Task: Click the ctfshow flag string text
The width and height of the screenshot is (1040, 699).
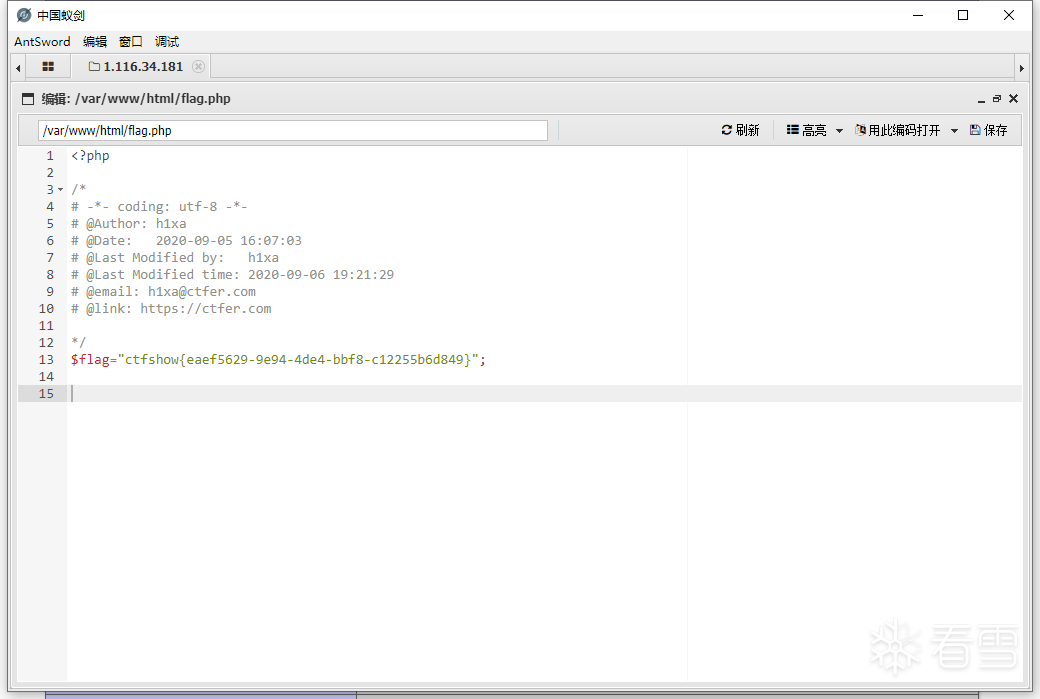Action: pyautogui.click(x=298, y=359)
